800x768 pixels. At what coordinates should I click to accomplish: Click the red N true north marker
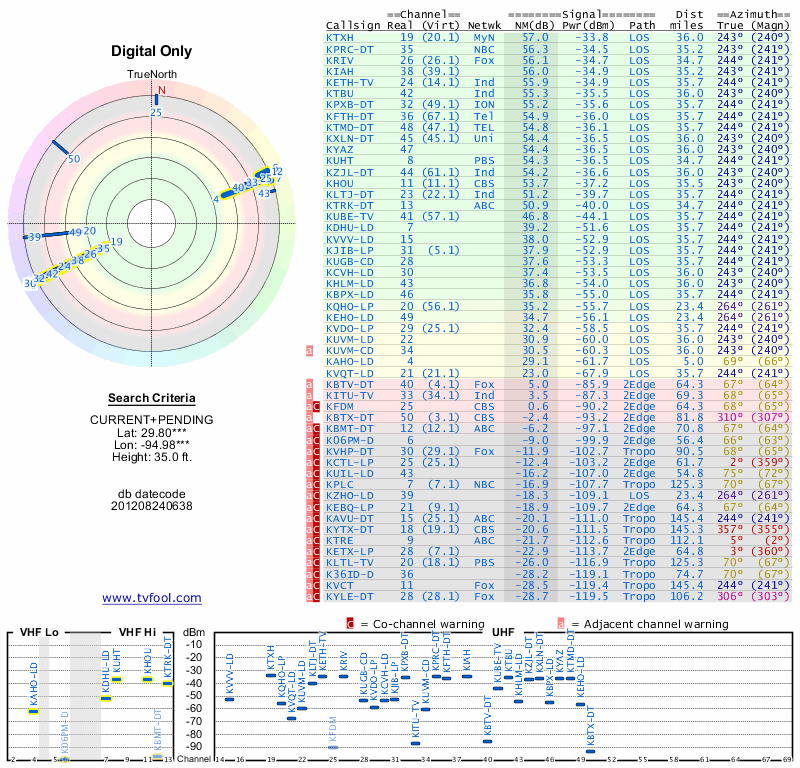pyautogui.click(x=159, y=90)
